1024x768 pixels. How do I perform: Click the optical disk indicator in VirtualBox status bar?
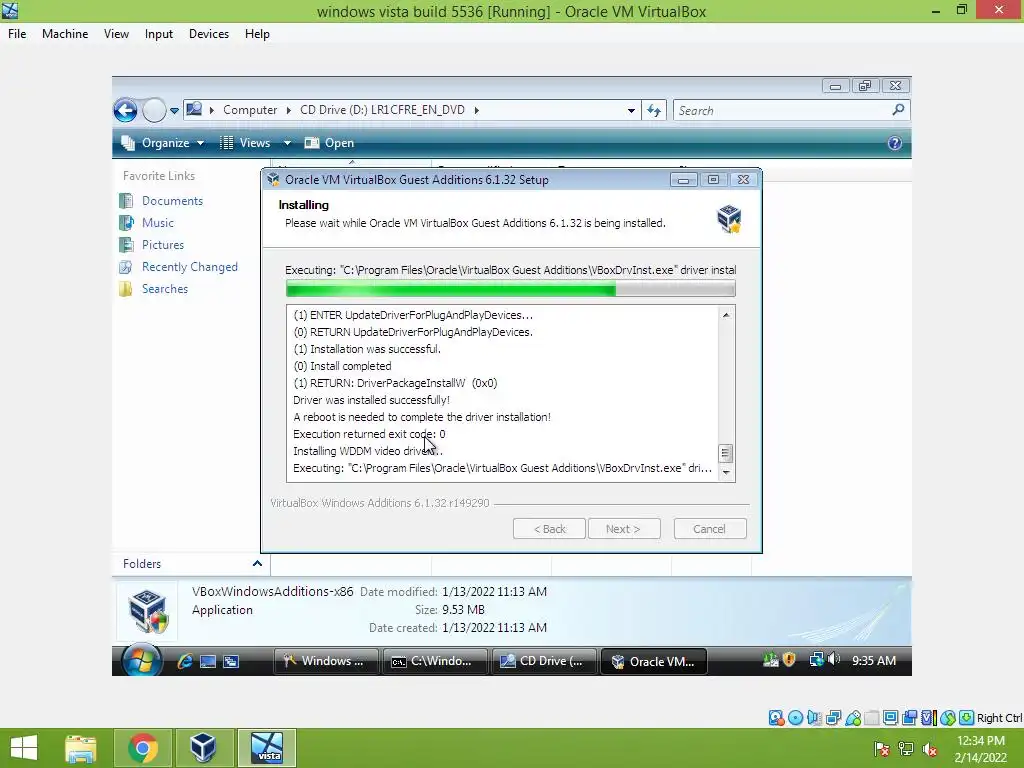[795, 718]
